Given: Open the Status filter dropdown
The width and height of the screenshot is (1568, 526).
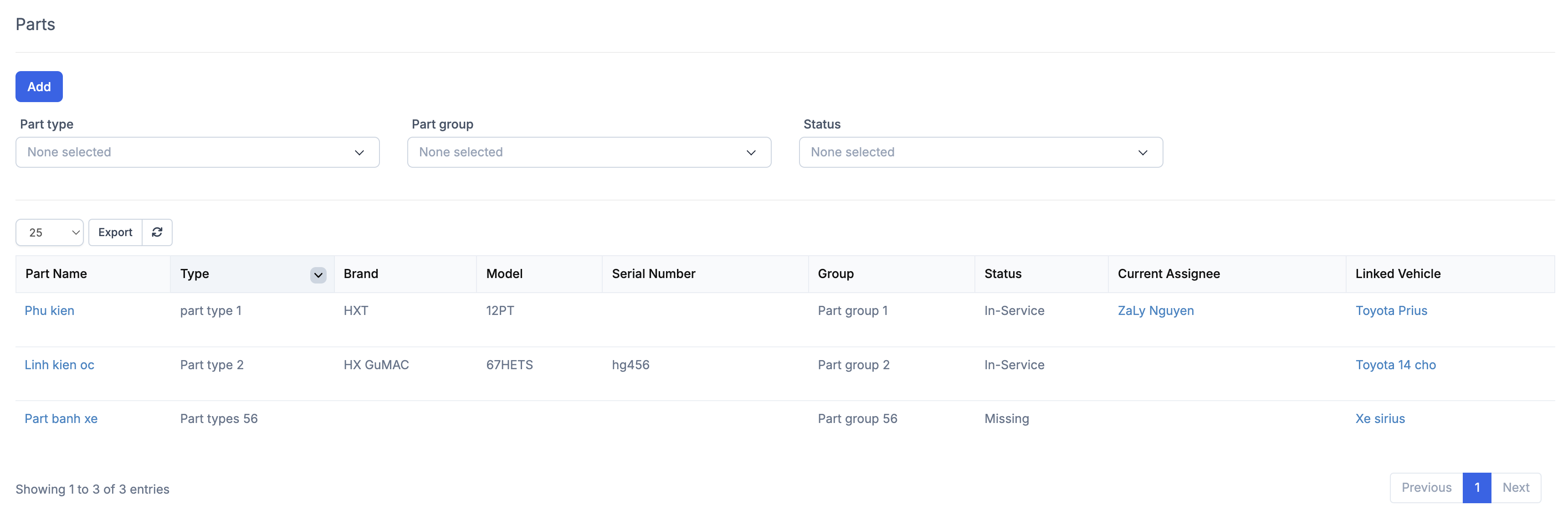Looking at the screenshot, I should pyautogui.click(x=980, y=152).
